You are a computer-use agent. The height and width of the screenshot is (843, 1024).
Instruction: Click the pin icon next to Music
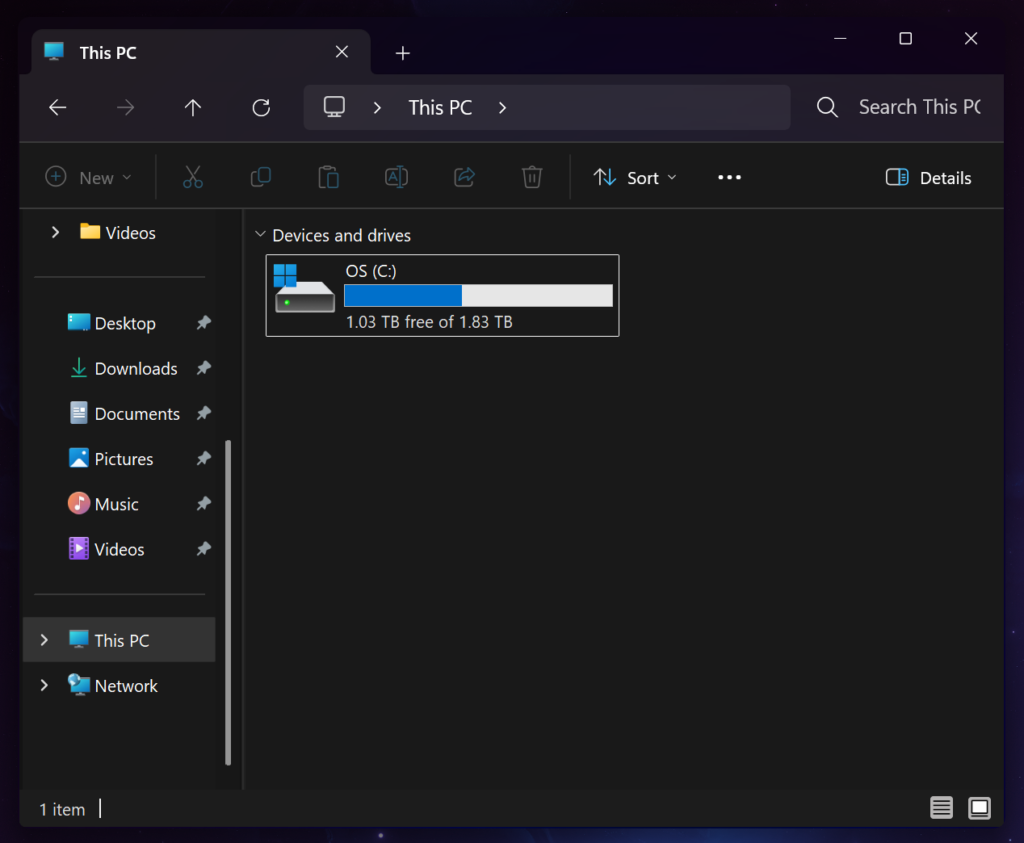pyautogui.click(x=204, y=503)
